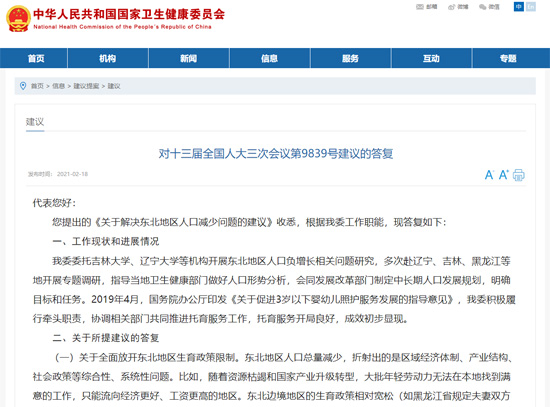Switch language to Chinese (中)
This screenshot has height=407, width=550.
[519, 7]
